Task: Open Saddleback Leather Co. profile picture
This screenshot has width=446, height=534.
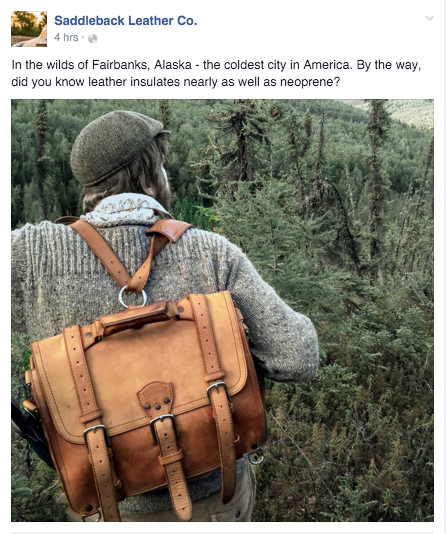Action: (29, 29)
